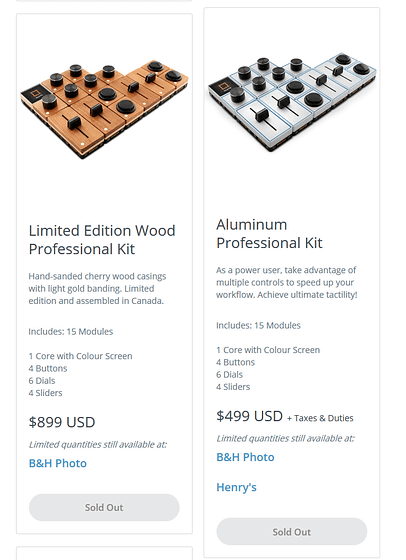Click the + Taxes & Duties note
The image size is (406, 560).
pyautogui.click(x=320, y=418)
